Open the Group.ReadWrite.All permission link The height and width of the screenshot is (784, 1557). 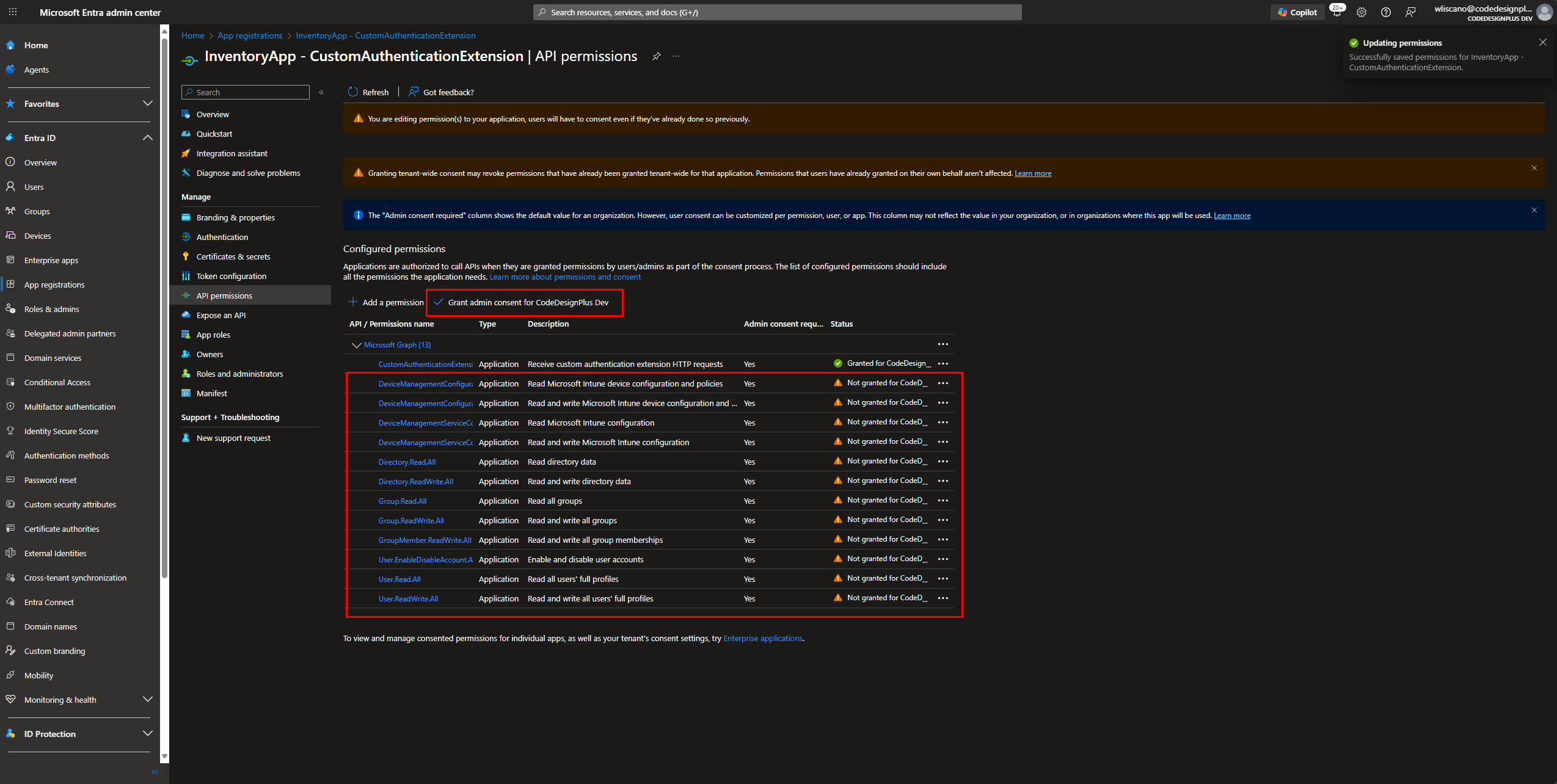coord(411,521)
